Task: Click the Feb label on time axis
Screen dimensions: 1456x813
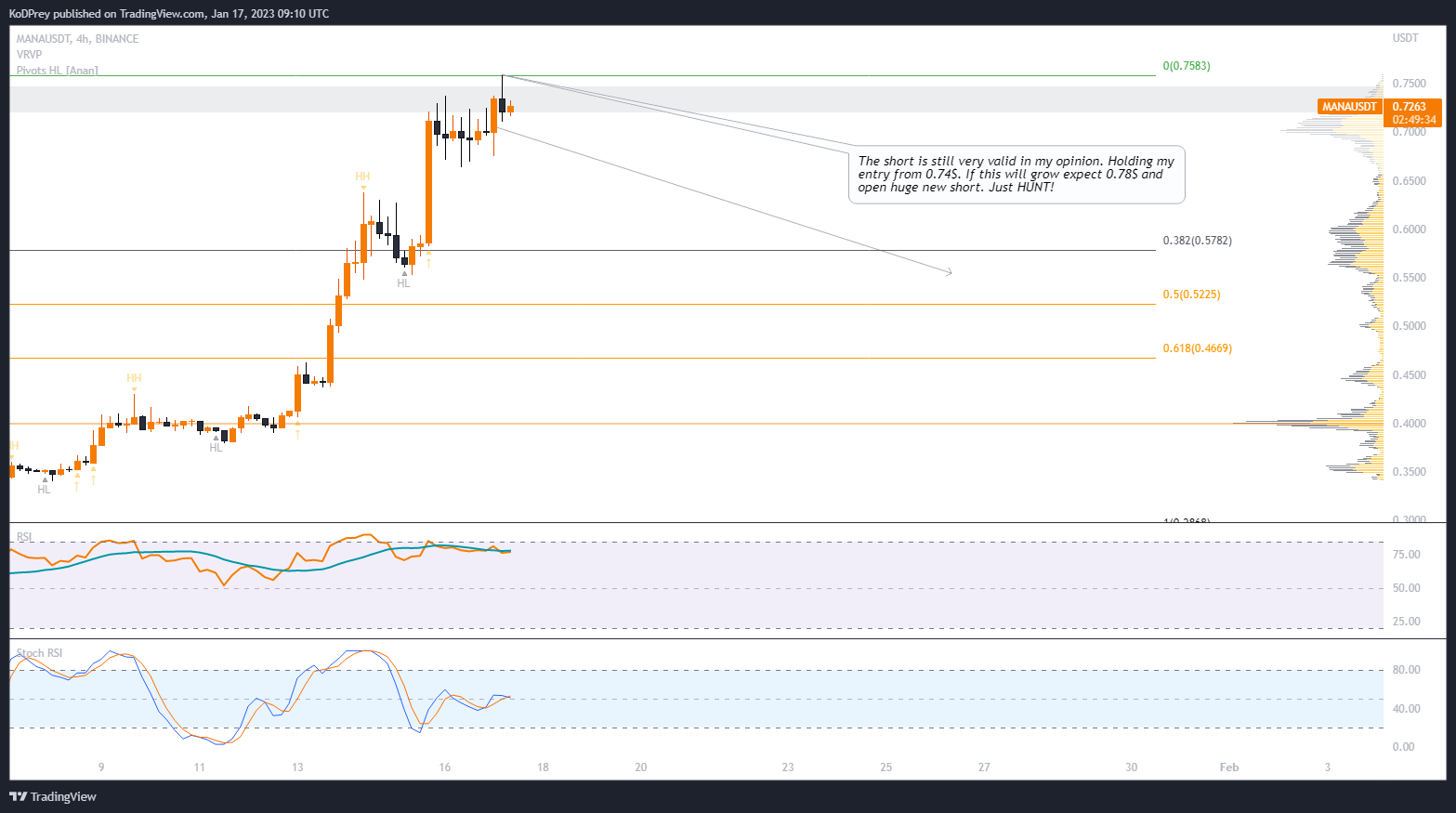Action: 1229,767
